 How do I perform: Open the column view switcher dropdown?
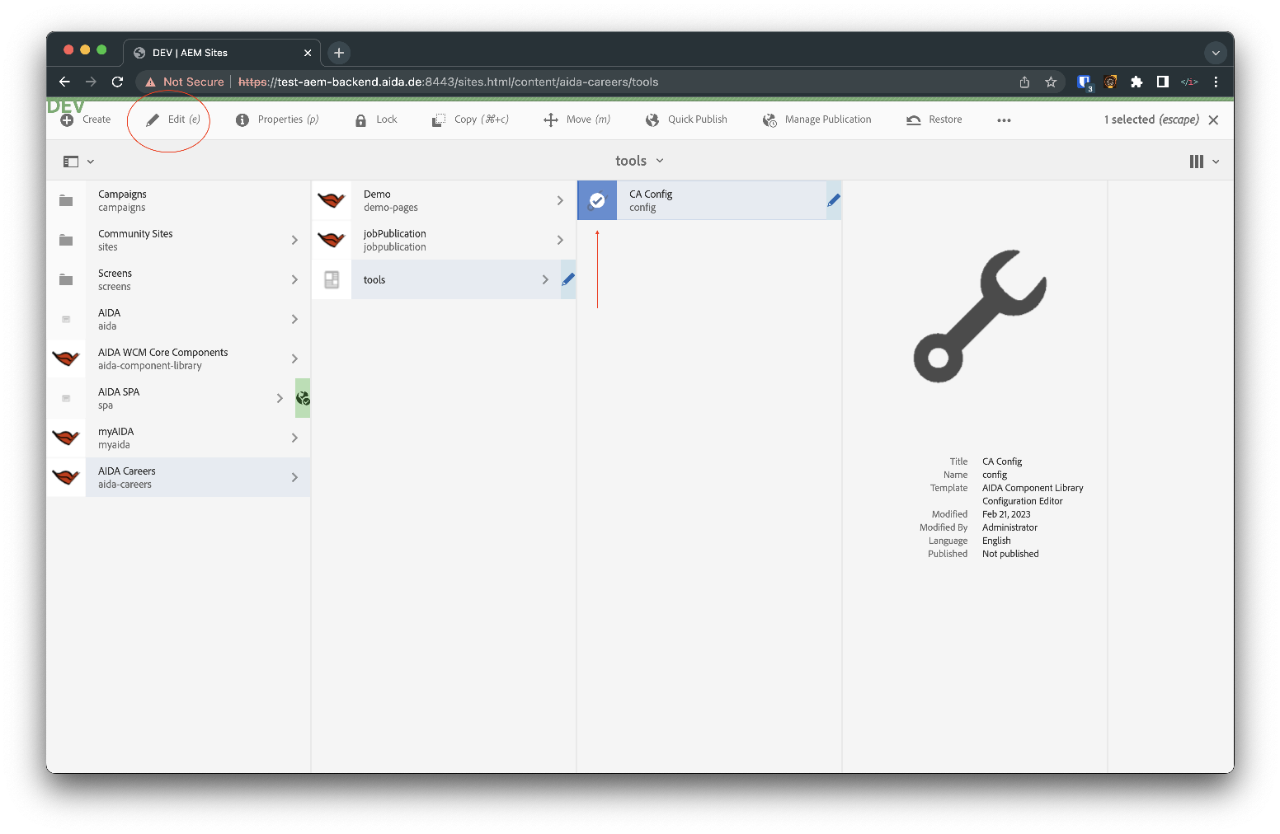coord(1204,161)
